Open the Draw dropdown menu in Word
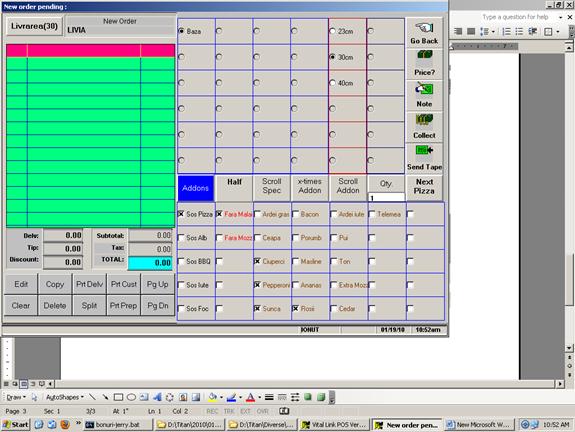The image size is (575, 432). (x=16, y=397)
